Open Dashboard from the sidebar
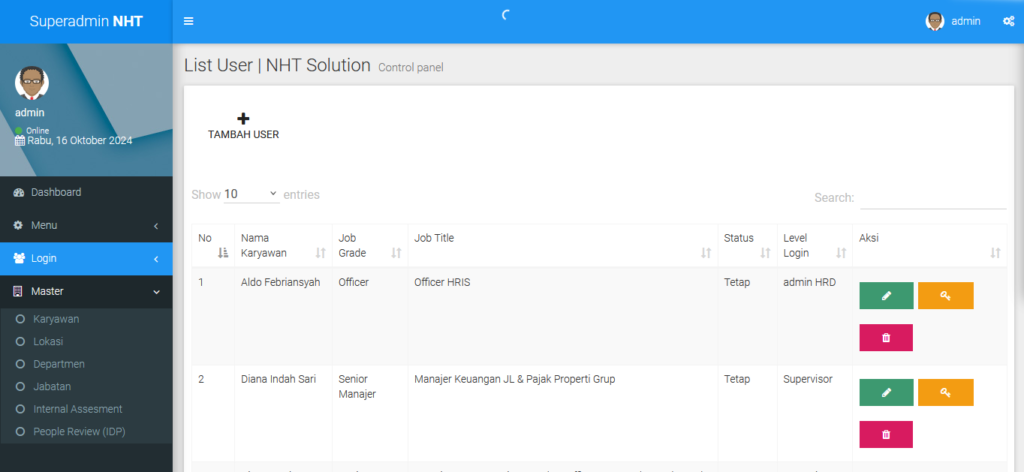The height and width of the screenshot is (472, 1024). click(56, 192)
